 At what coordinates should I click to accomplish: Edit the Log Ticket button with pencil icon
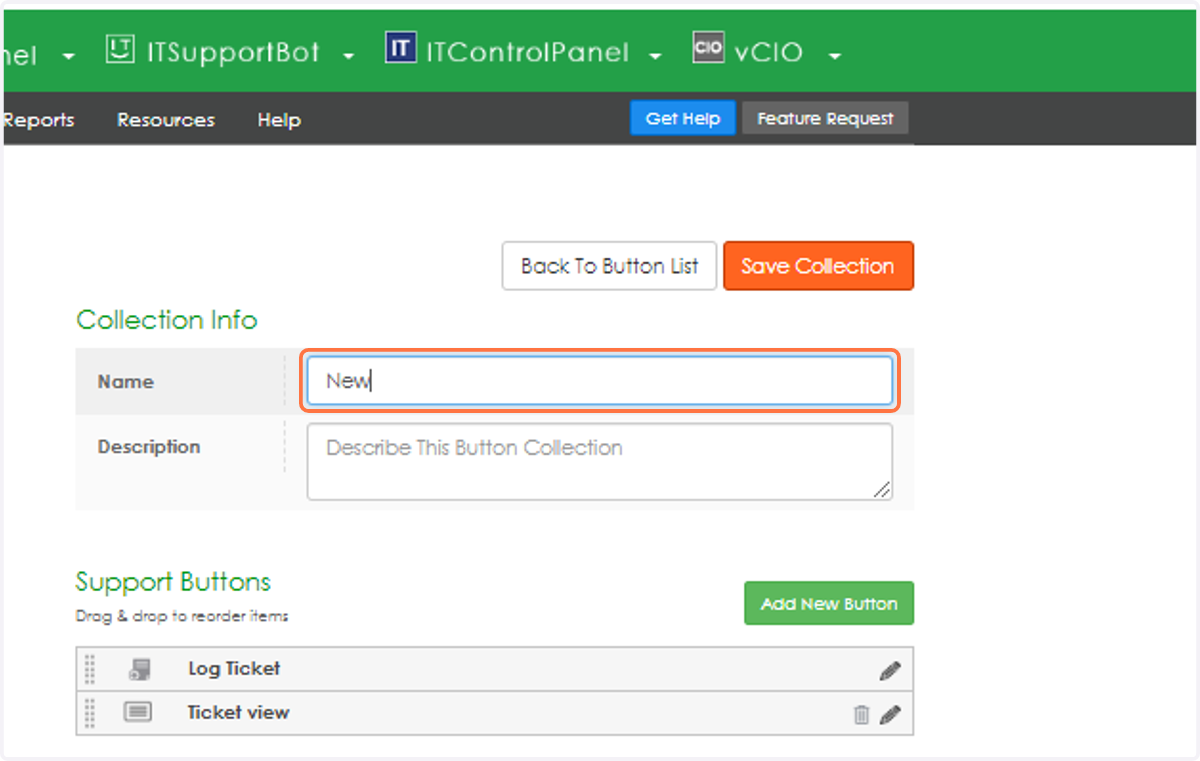(890, 671)
